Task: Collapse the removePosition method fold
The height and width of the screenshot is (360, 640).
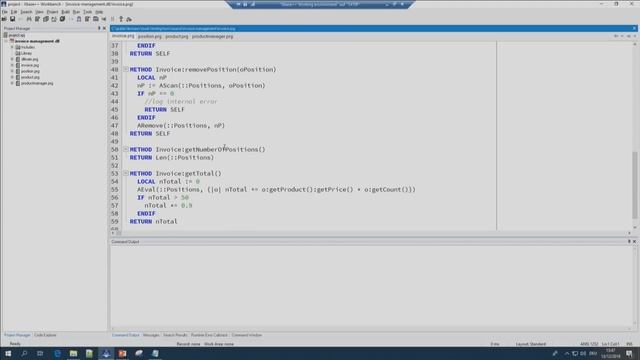Action: click(x=126, y=69)
